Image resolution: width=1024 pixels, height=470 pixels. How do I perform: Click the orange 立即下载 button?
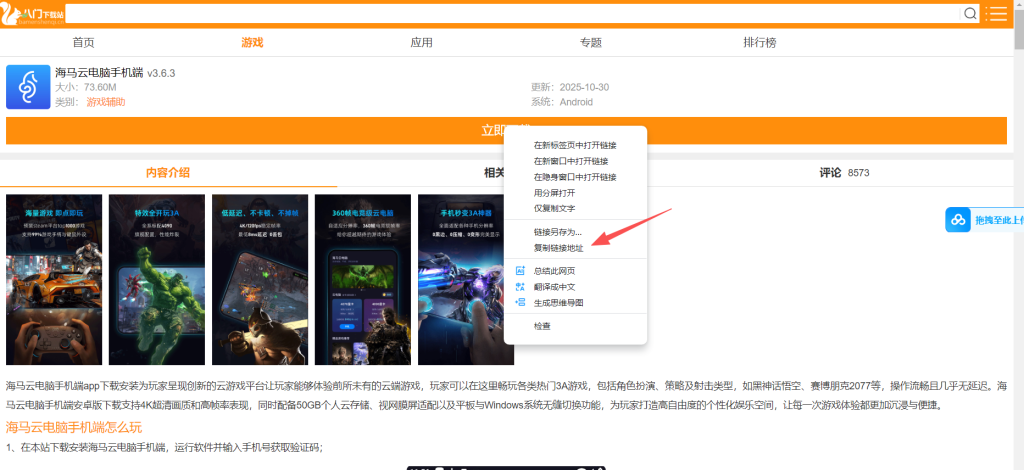click(506, 131)
